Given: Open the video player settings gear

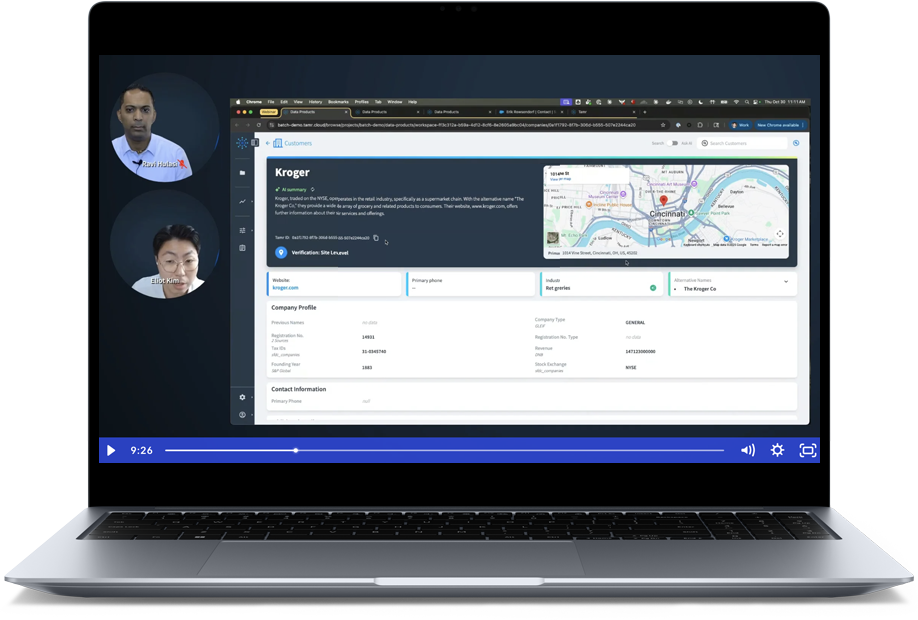Looking at the screenshot, I should tap(777, 450).
